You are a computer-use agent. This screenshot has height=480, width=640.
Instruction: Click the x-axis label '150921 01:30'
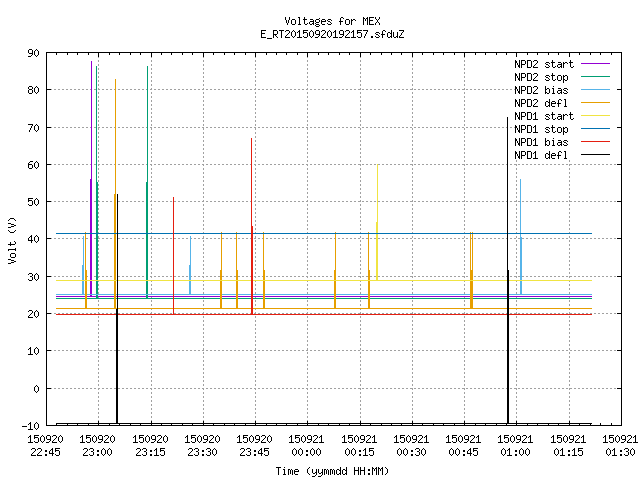coord(620,446)
